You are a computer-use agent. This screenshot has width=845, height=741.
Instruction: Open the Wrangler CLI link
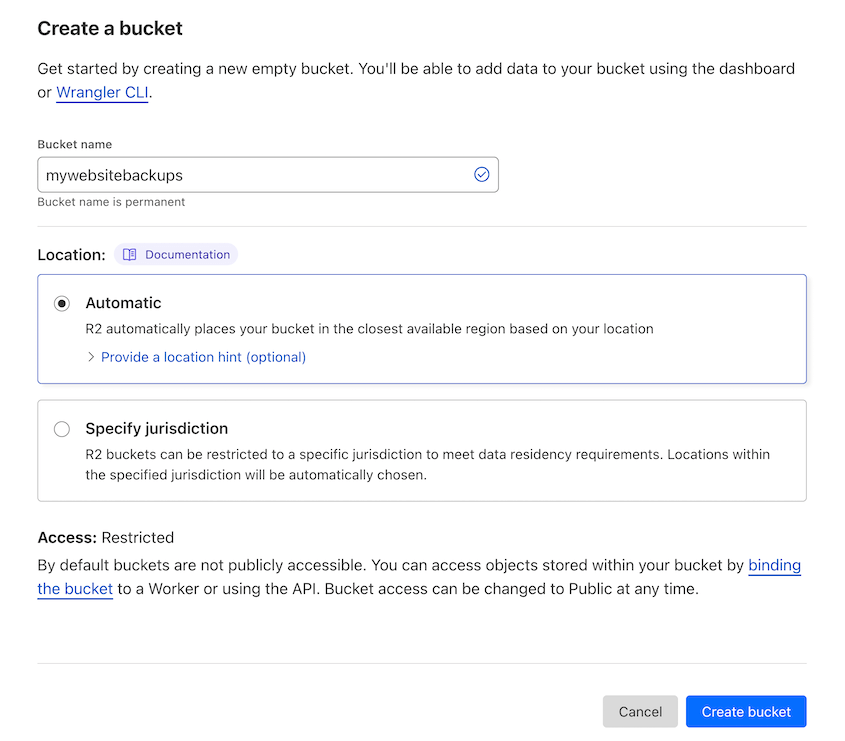point(102,92)
